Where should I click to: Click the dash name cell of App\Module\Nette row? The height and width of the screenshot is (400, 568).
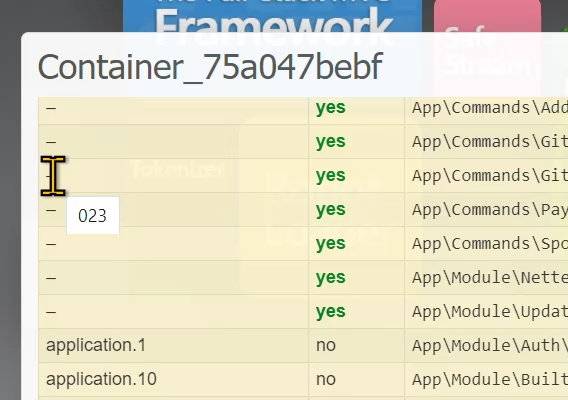pyautogui.click(x=174, y=278)
